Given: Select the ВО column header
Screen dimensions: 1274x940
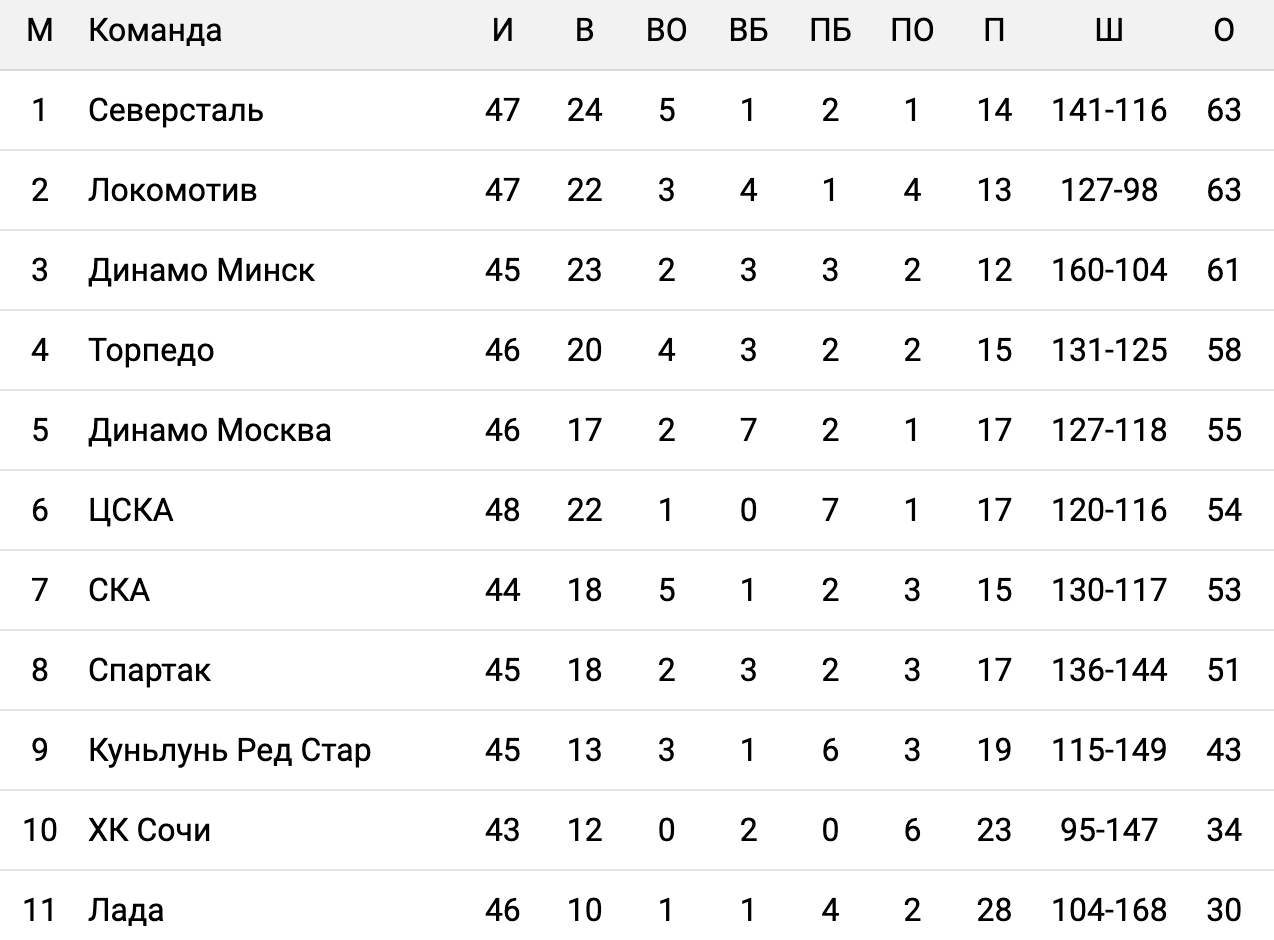Looking at the screenshot, I should click(x=666, y=31).
